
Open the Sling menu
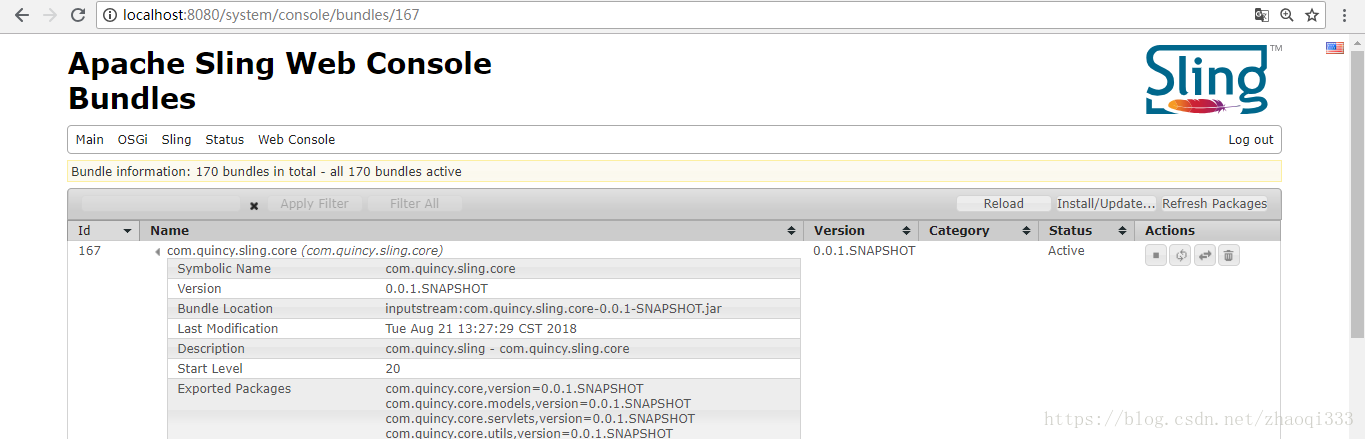[176, 139]
